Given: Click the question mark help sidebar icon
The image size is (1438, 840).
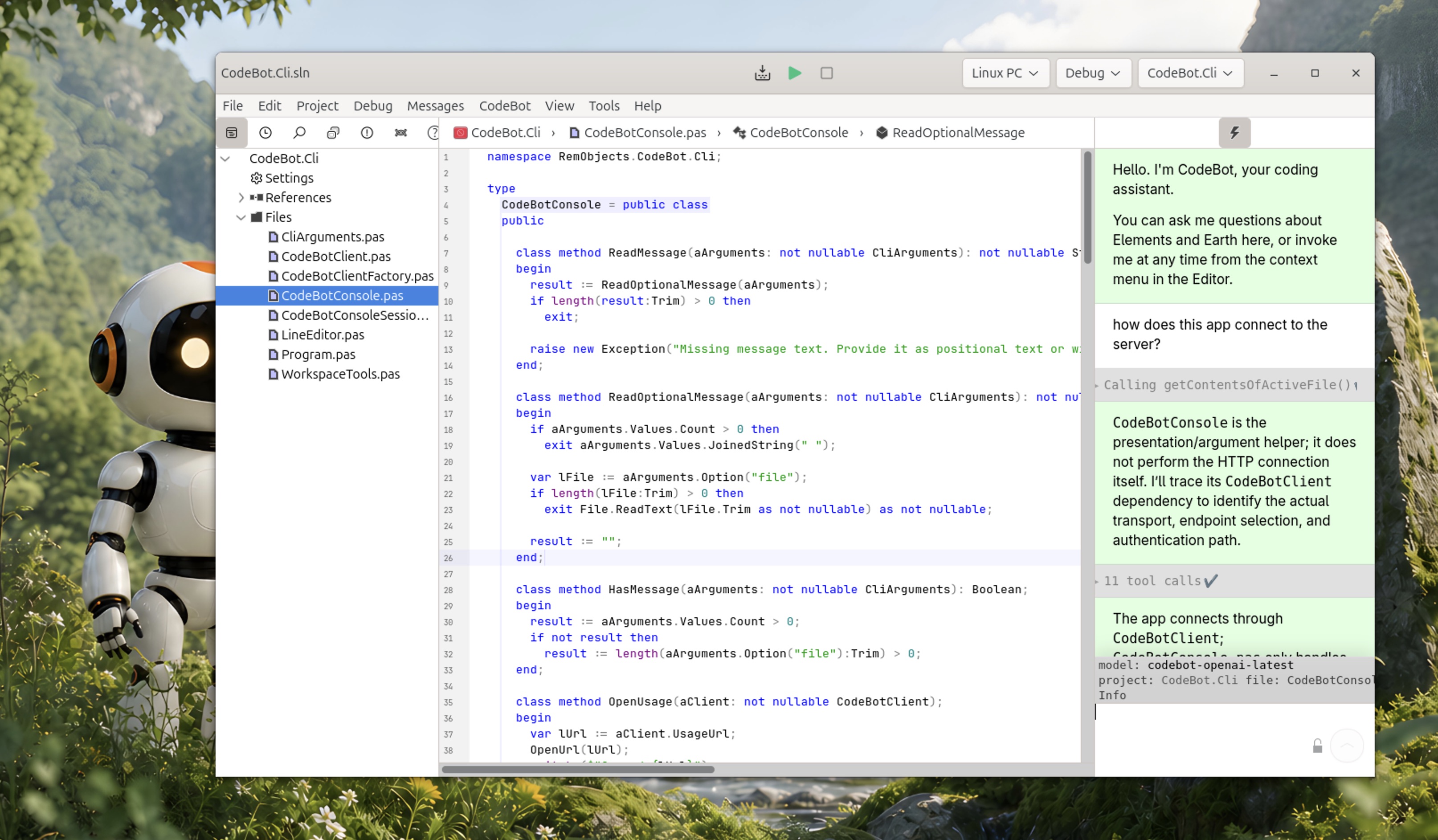Looking at the screenshot, I should pyautogui.click(x=433, y=133).
